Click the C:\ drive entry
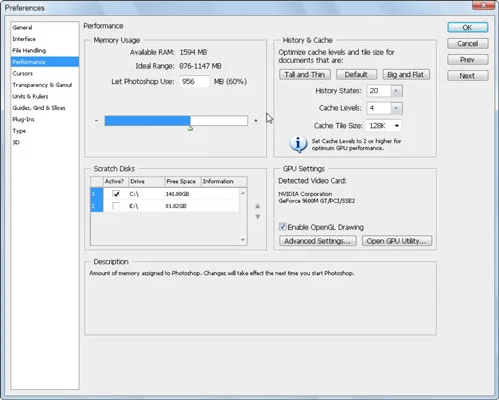 pos(134,194)
